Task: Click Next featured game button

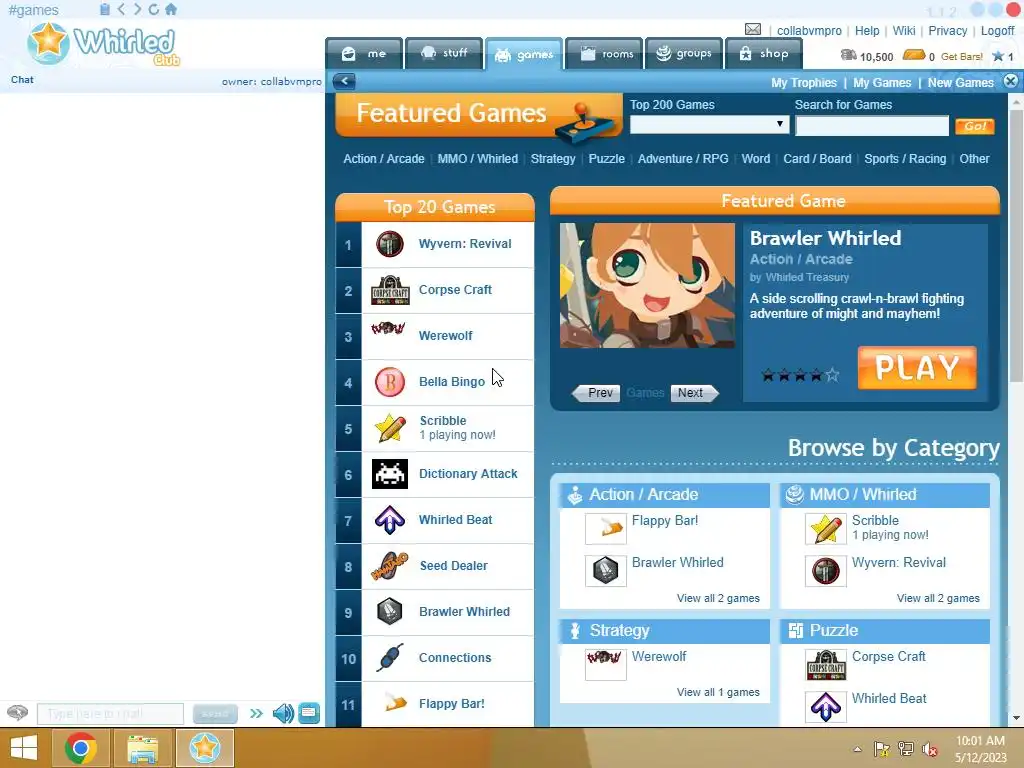Action: pyautogui.click(x=694, y=392)
